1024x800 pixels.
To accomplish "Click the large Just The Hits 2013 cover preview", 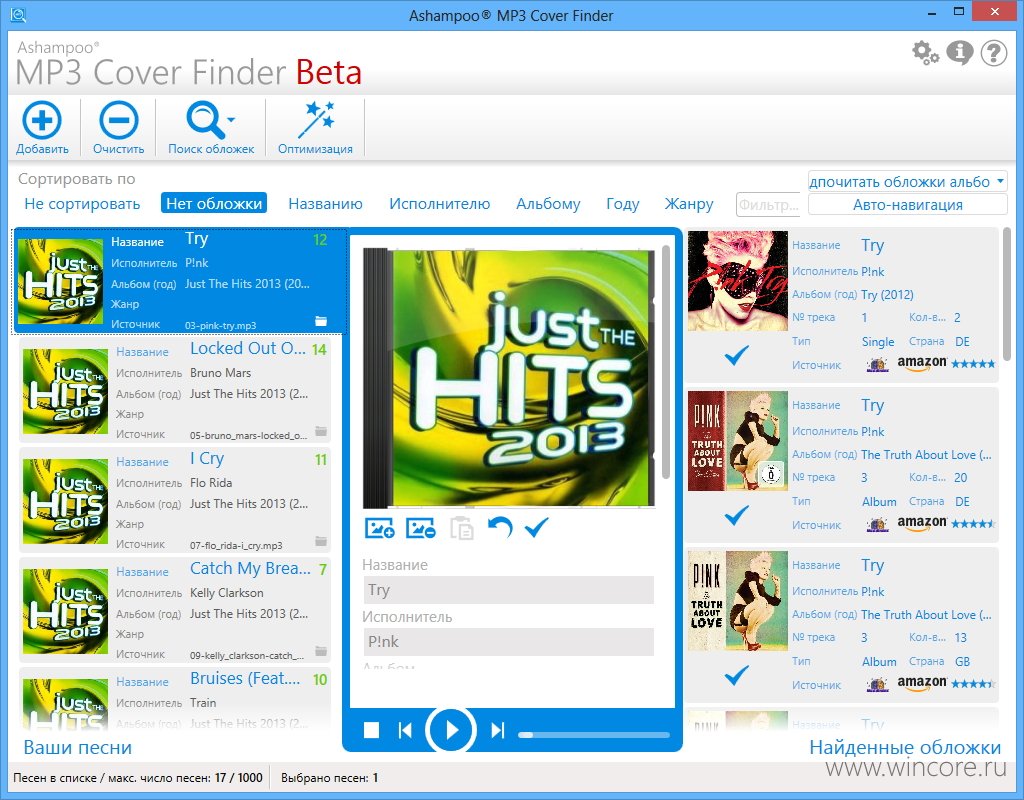I will coord(509,377).
